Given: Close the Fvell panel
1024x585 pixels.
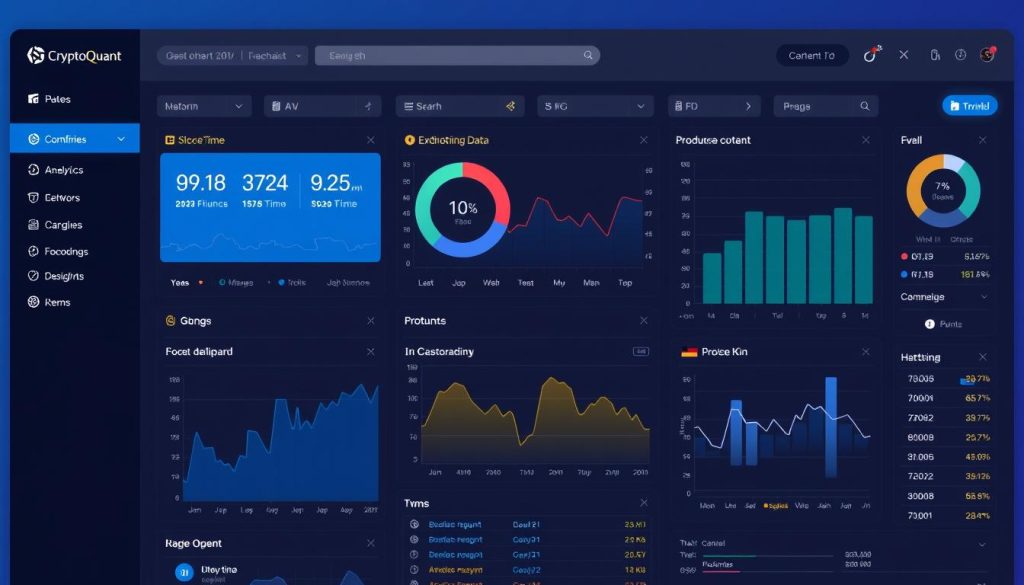Looking at the screenshot, I should [x=983, y=140].
